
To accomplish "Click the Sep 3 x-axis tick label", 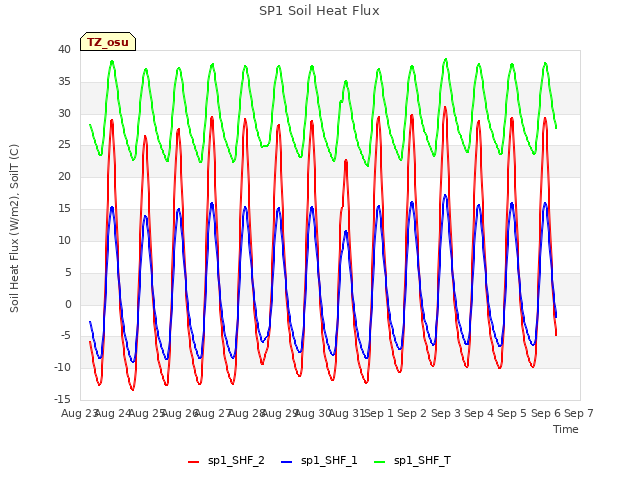I will (x=445, y=413).
